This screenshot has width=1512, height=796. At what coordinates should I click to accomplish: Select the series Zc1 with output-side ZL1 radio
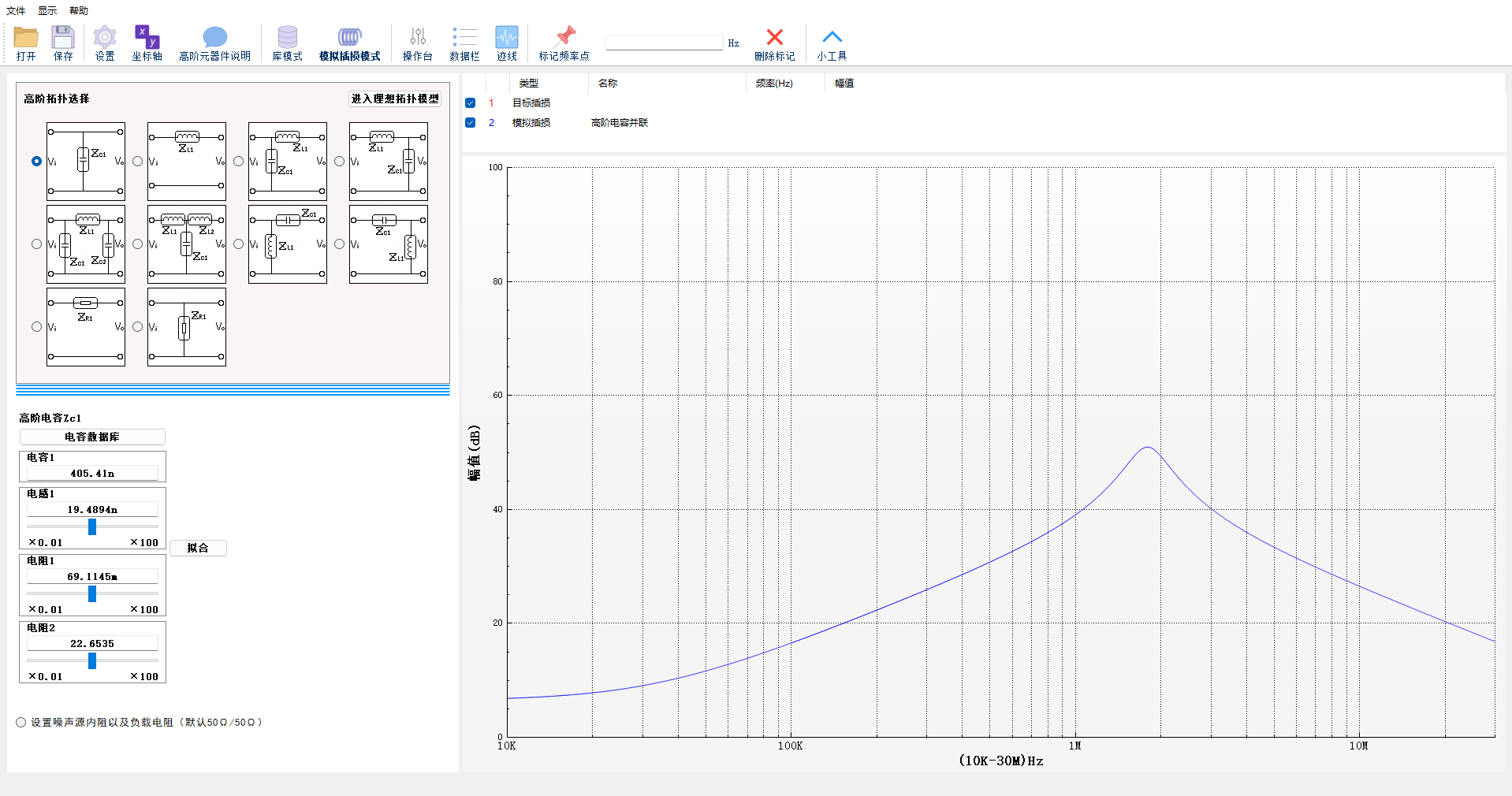(x=339, y=244)
